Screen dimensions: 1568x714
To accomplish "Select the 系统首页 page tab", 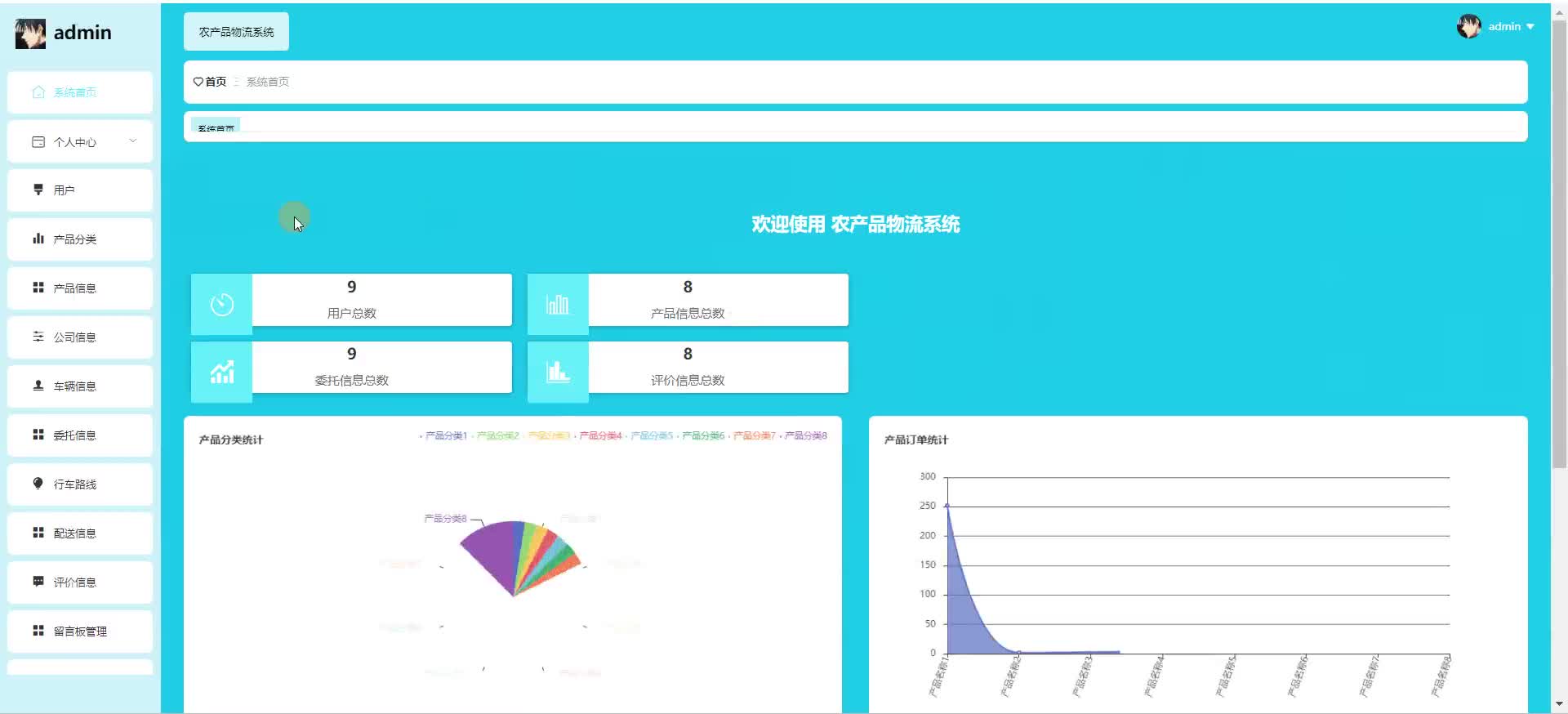I will (x=216, y=125).
